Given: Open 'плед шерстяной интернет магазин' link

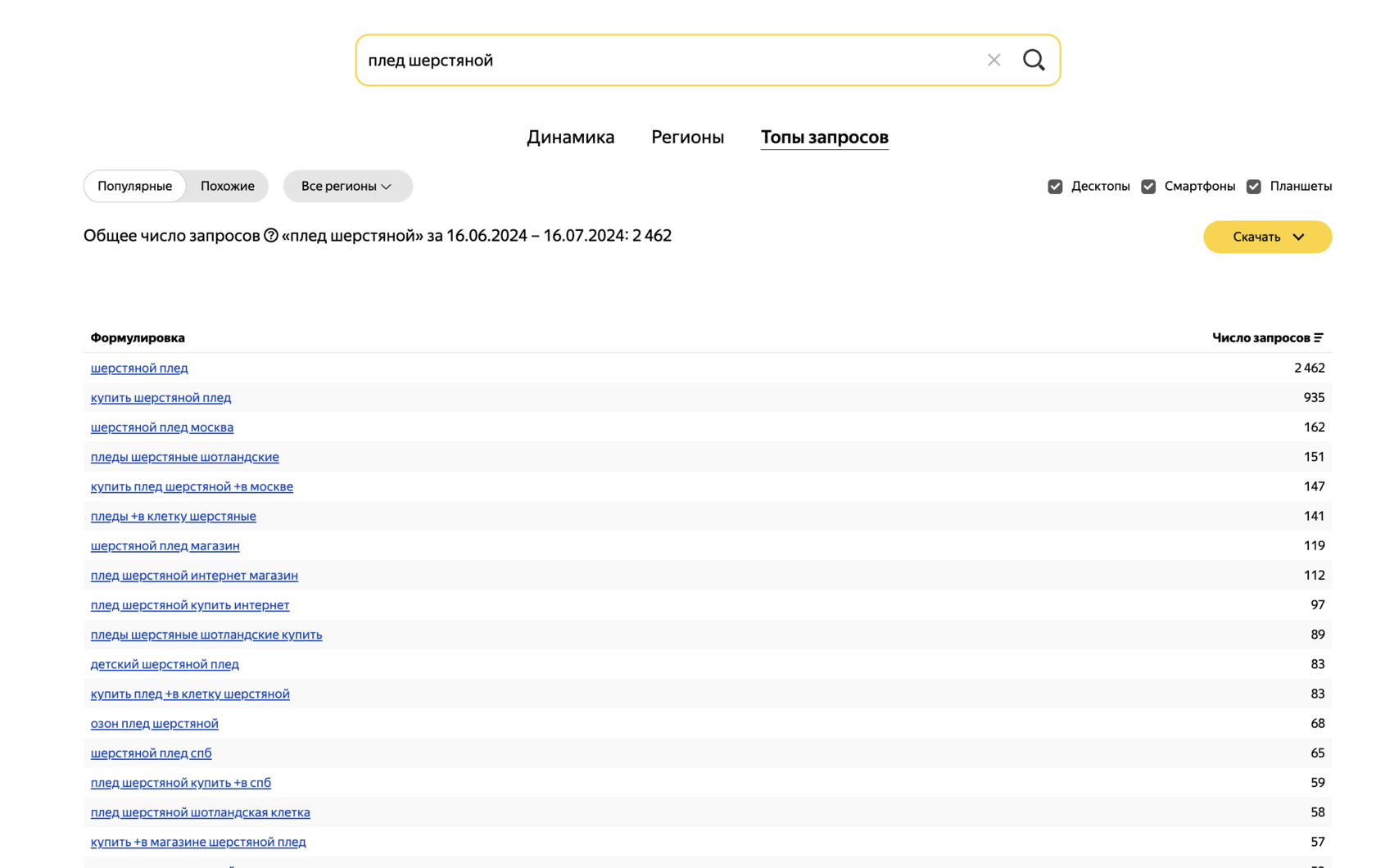Looking at the screenshot, I should [194, 575].
